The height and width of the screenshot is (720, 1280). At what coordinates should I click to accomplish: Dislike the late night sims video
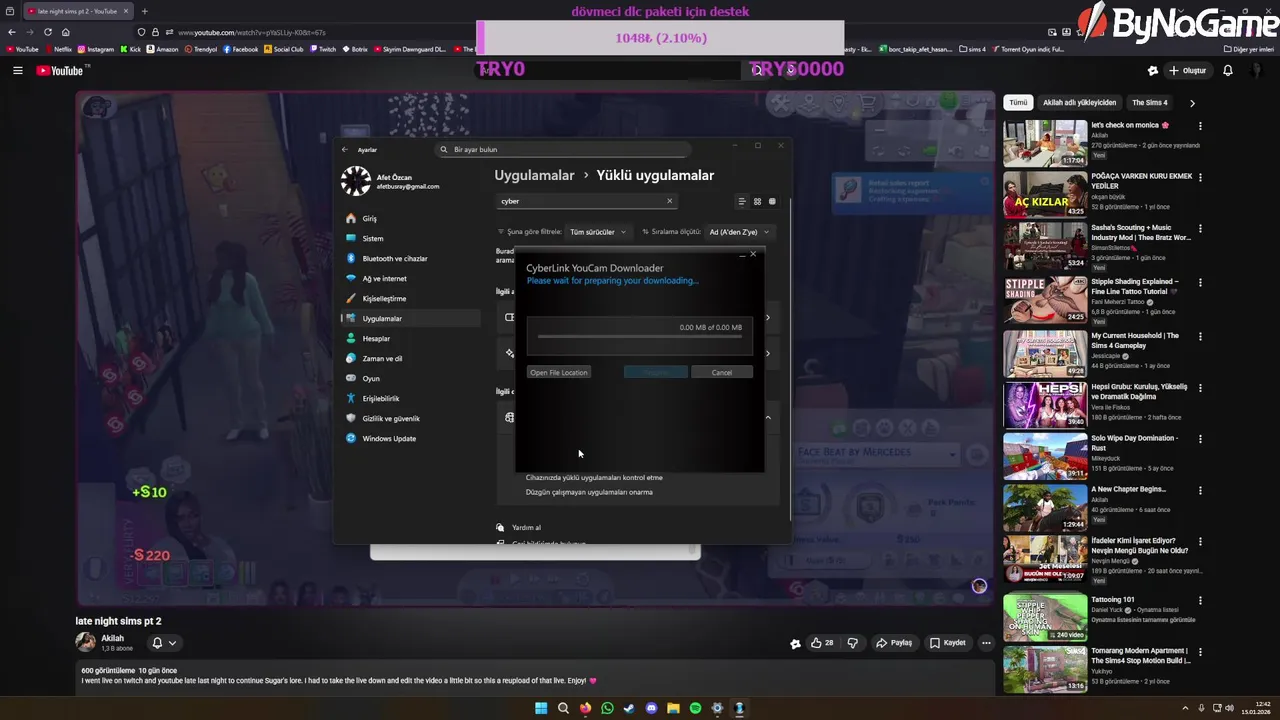pyautogui.click(x=853, y=643)
